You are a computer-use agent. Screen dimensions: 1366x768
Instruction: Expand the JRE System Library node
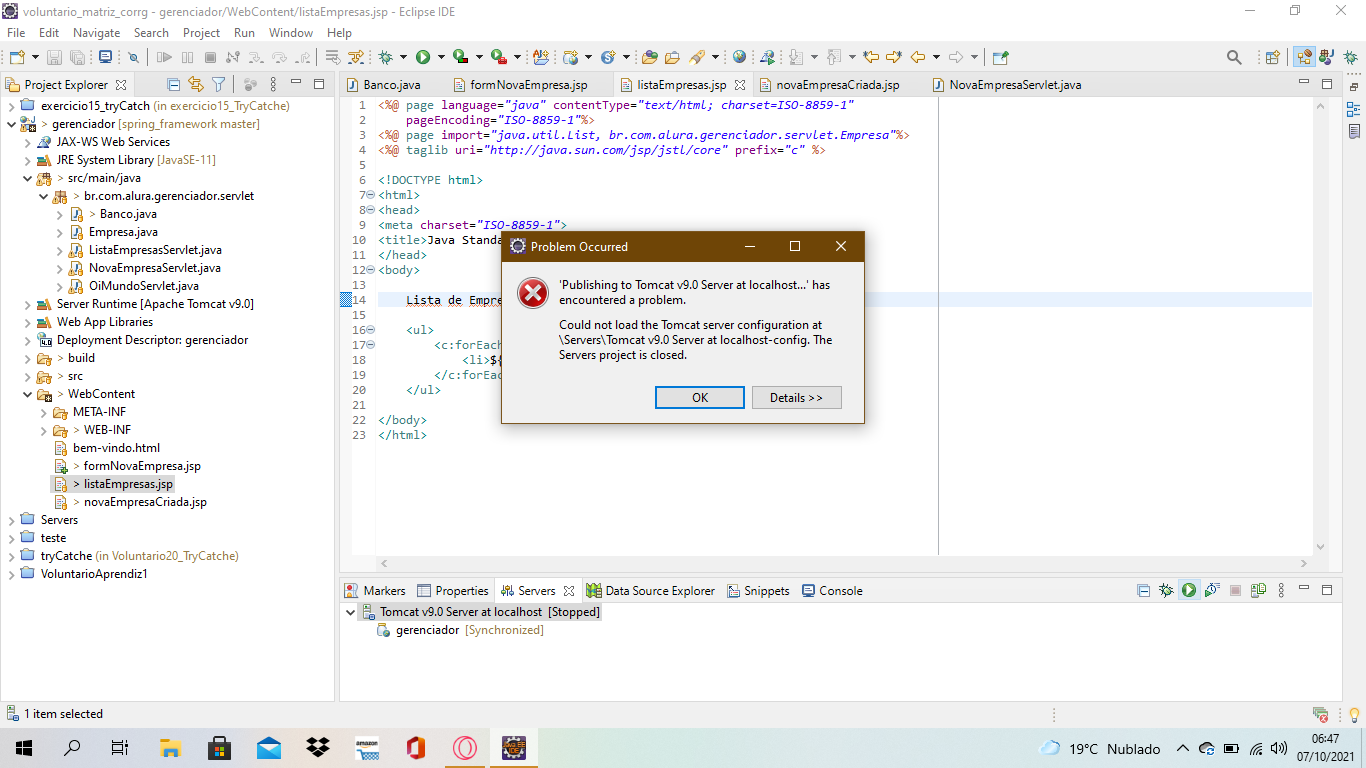pos(27,160)
